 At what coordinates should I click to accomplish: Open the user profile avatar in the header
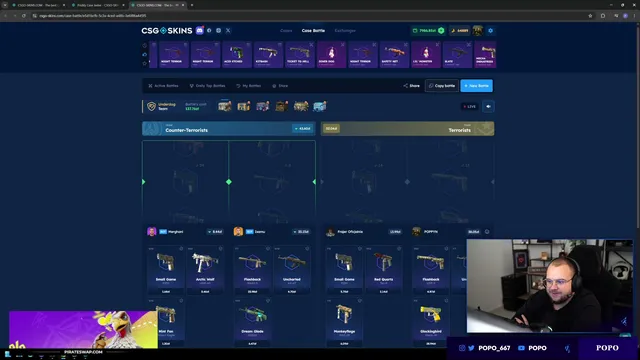point(478,31)
